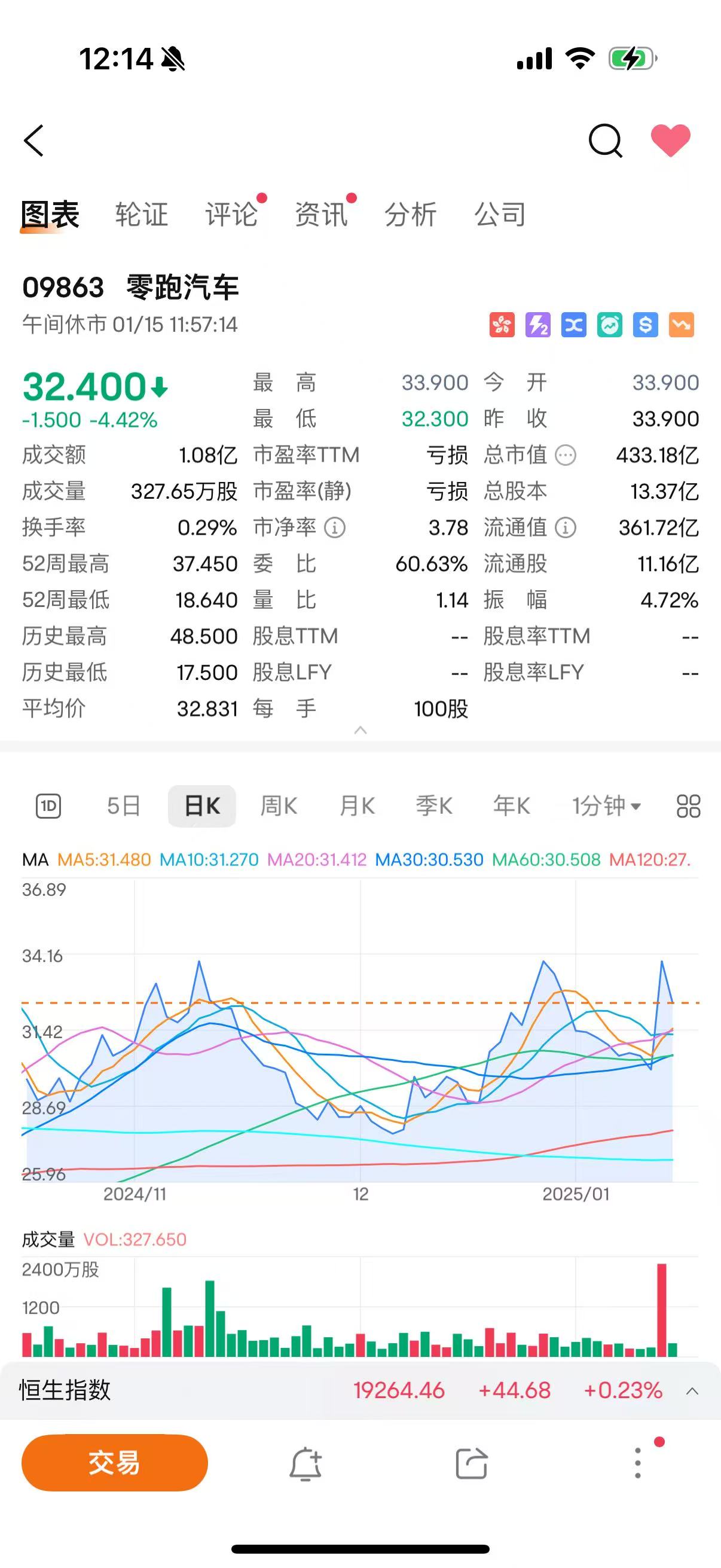Tap the info icon beside 市净率
This screenshot has width=721, height=1568.
tap(335, 527)
